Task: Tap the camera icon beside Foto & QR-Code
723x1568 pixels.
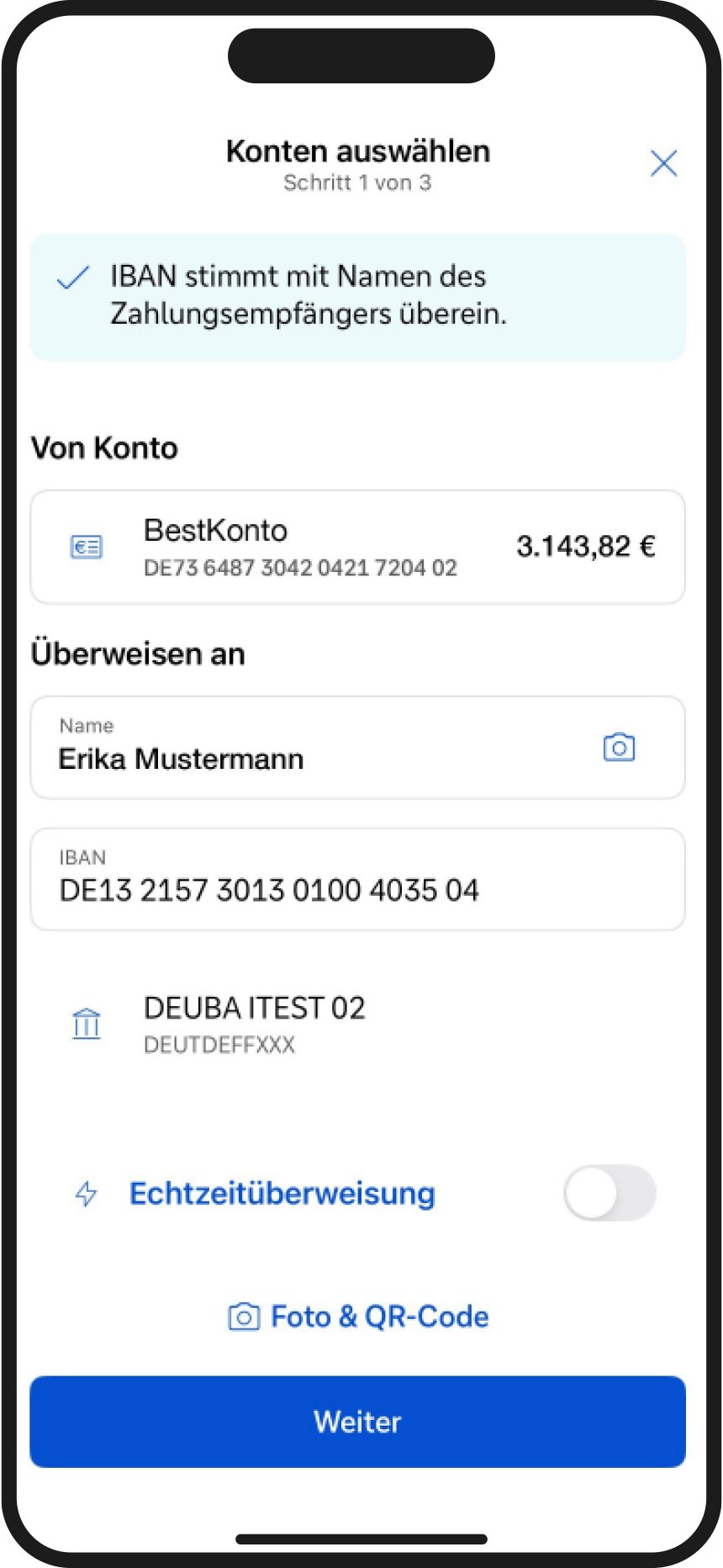Action: coord(244,1316)
